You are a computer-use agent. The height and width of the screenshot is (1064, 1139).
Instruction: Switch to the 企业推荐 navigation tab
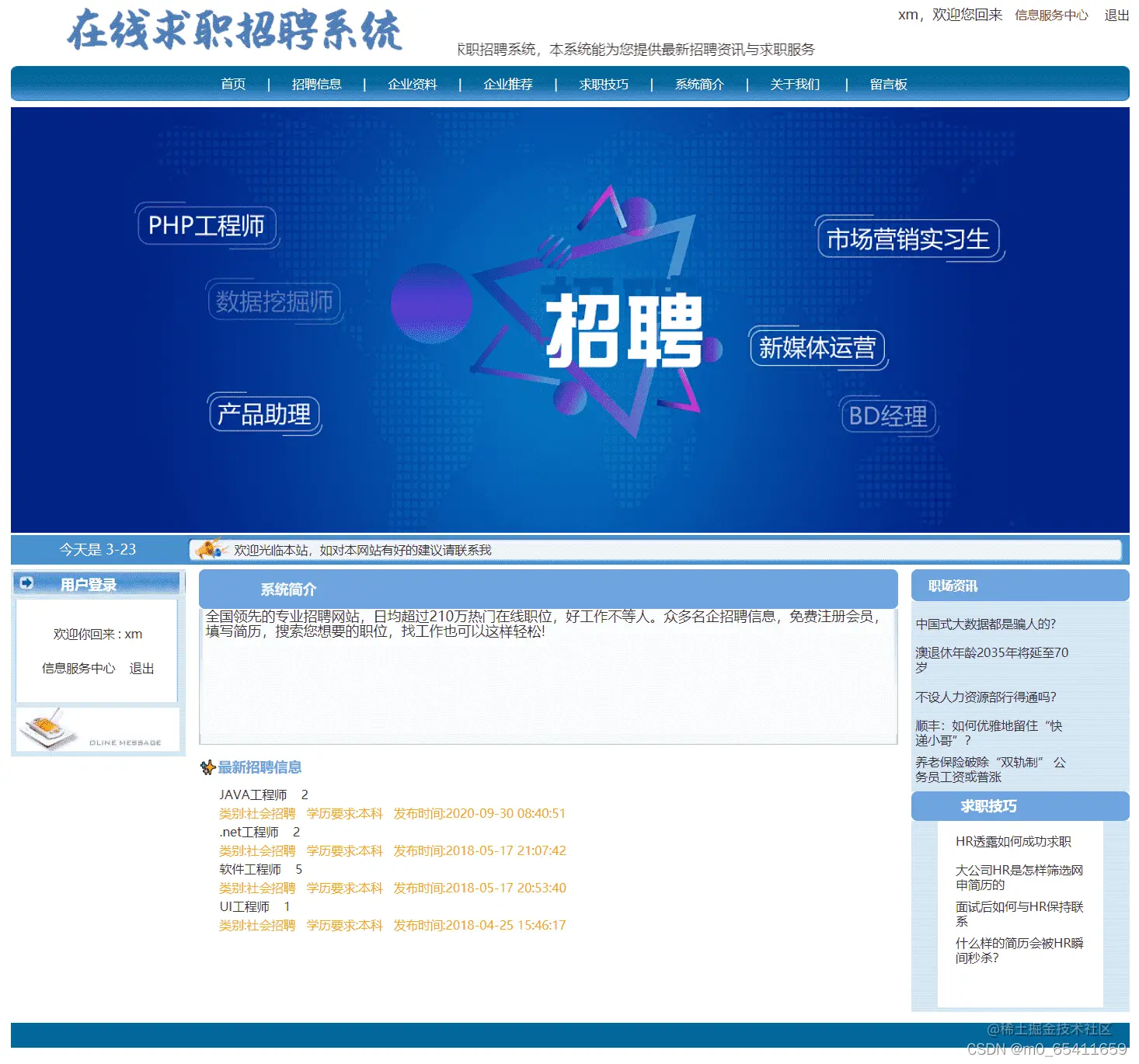pyautogui.click(x=509, y=84)
